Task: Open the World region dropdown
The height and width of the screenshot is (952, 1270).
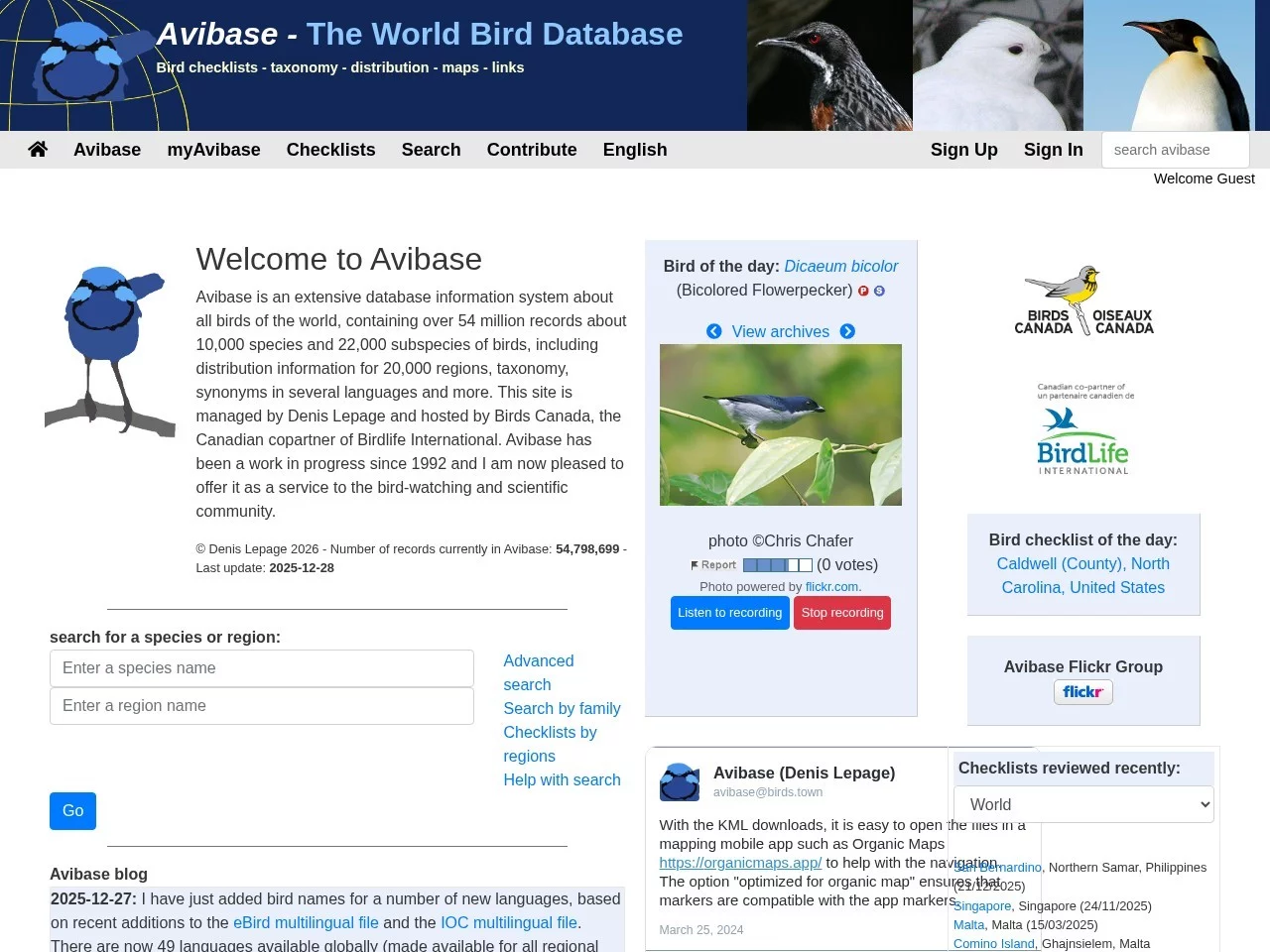Action: point(1082,804)
